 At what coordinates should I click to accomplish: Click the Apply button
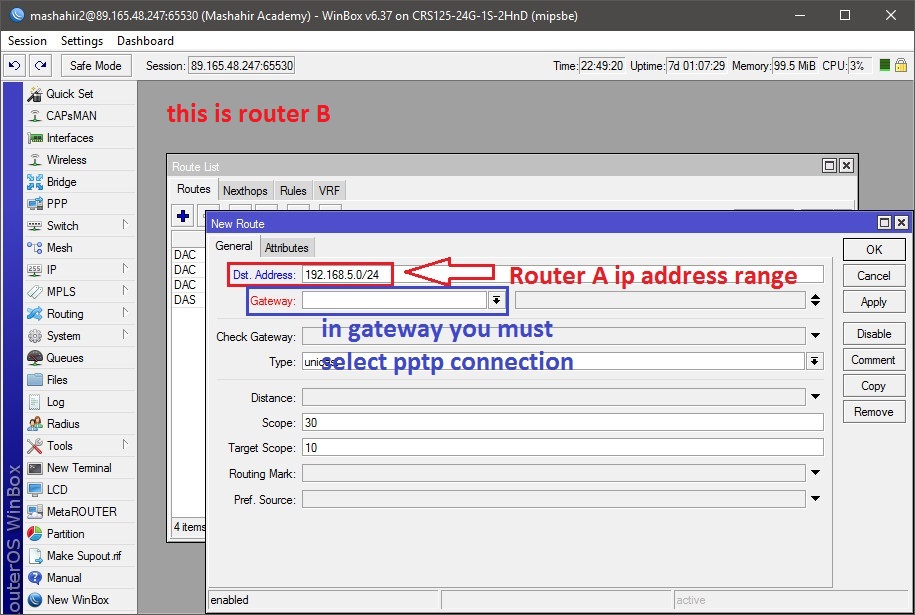874,302
